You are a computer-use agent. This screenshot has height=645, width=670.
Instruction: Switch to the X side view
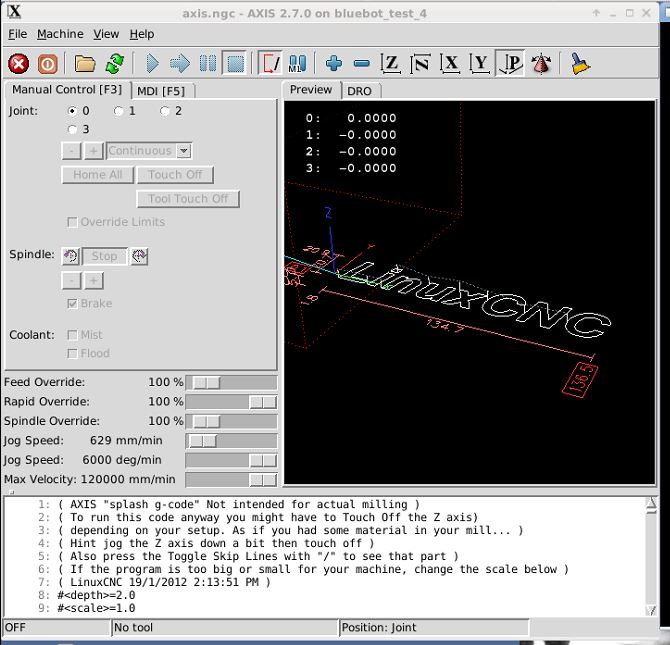point(450,64)
